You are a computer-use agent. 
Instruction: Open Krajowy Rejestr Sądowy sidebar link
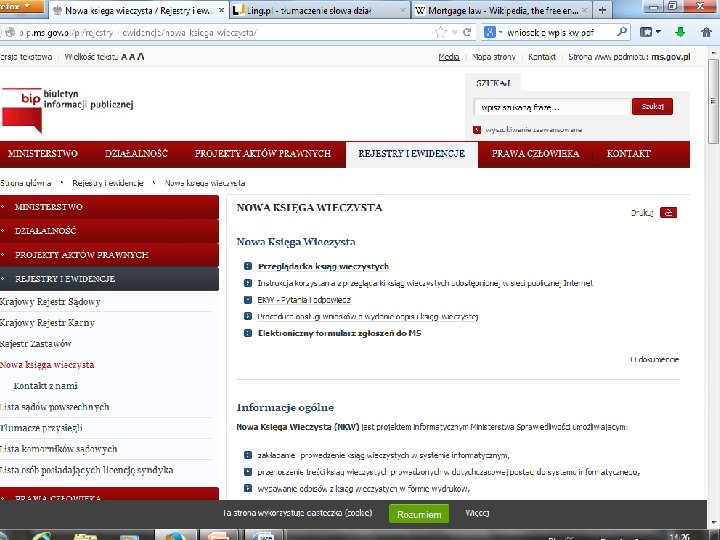(50, 302)
